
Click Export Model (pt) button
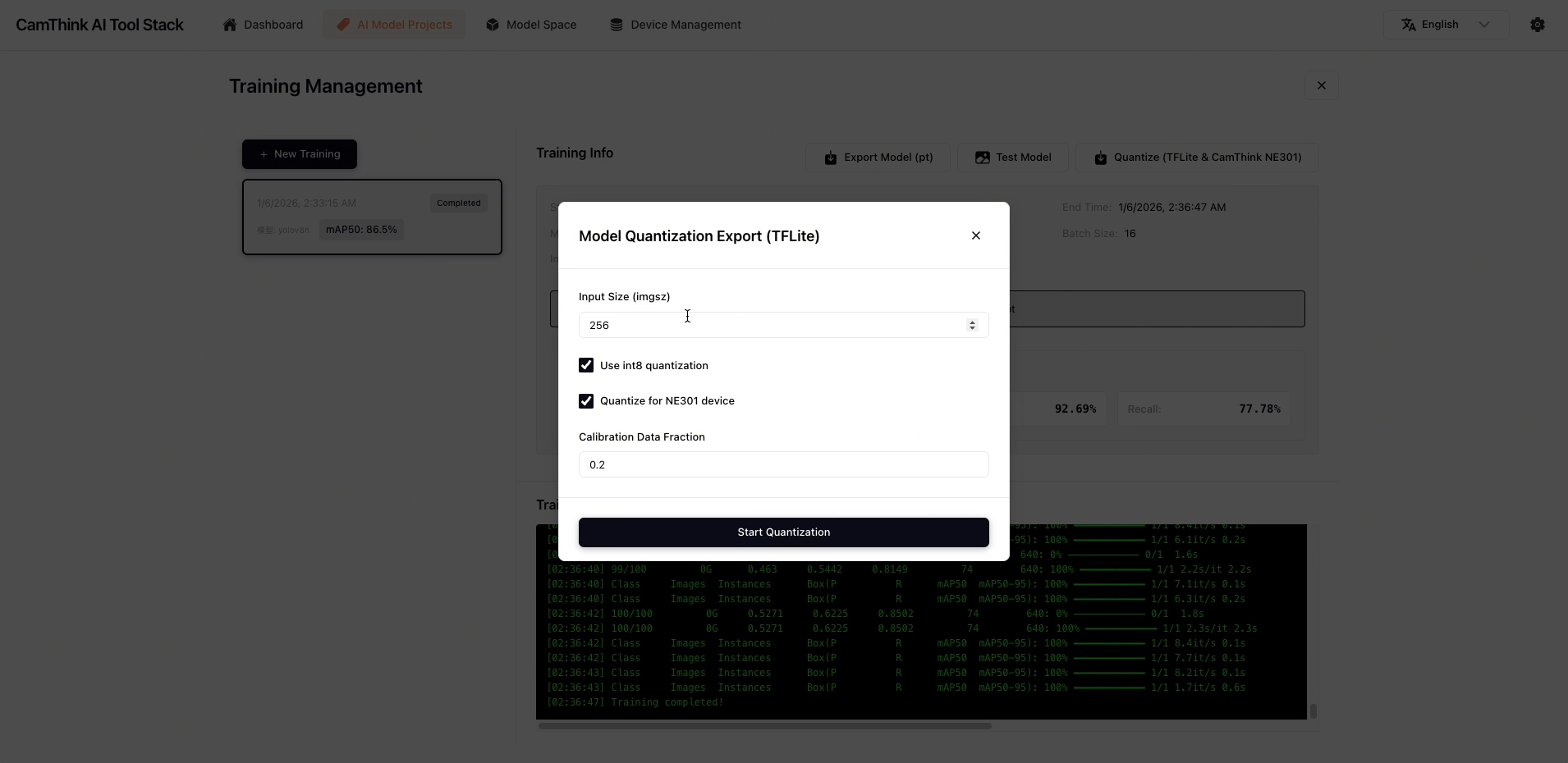point(878,158)
